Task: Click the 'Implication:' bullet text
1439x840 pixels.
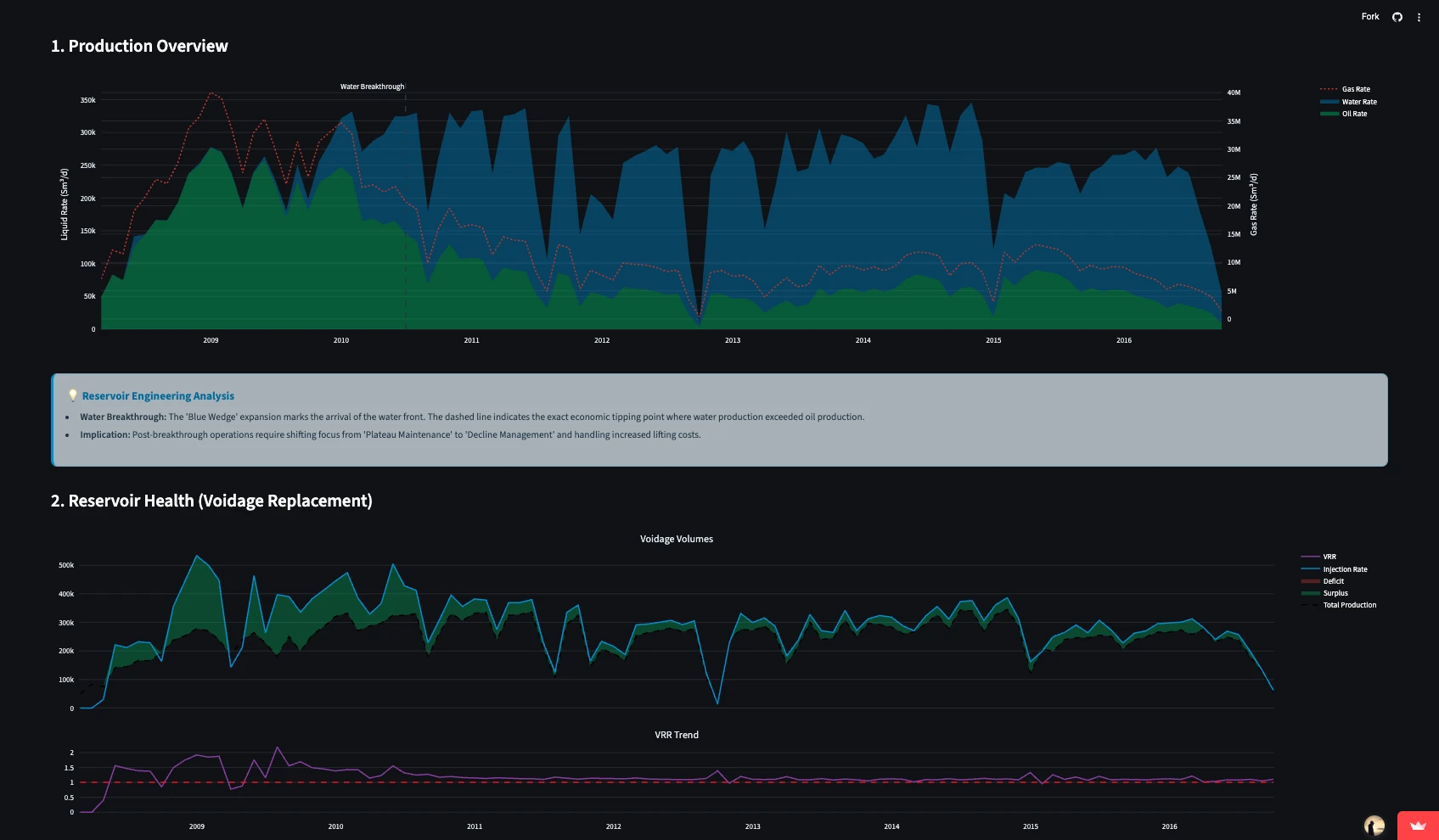Action: pyautogui.click(x=105, y=434)
